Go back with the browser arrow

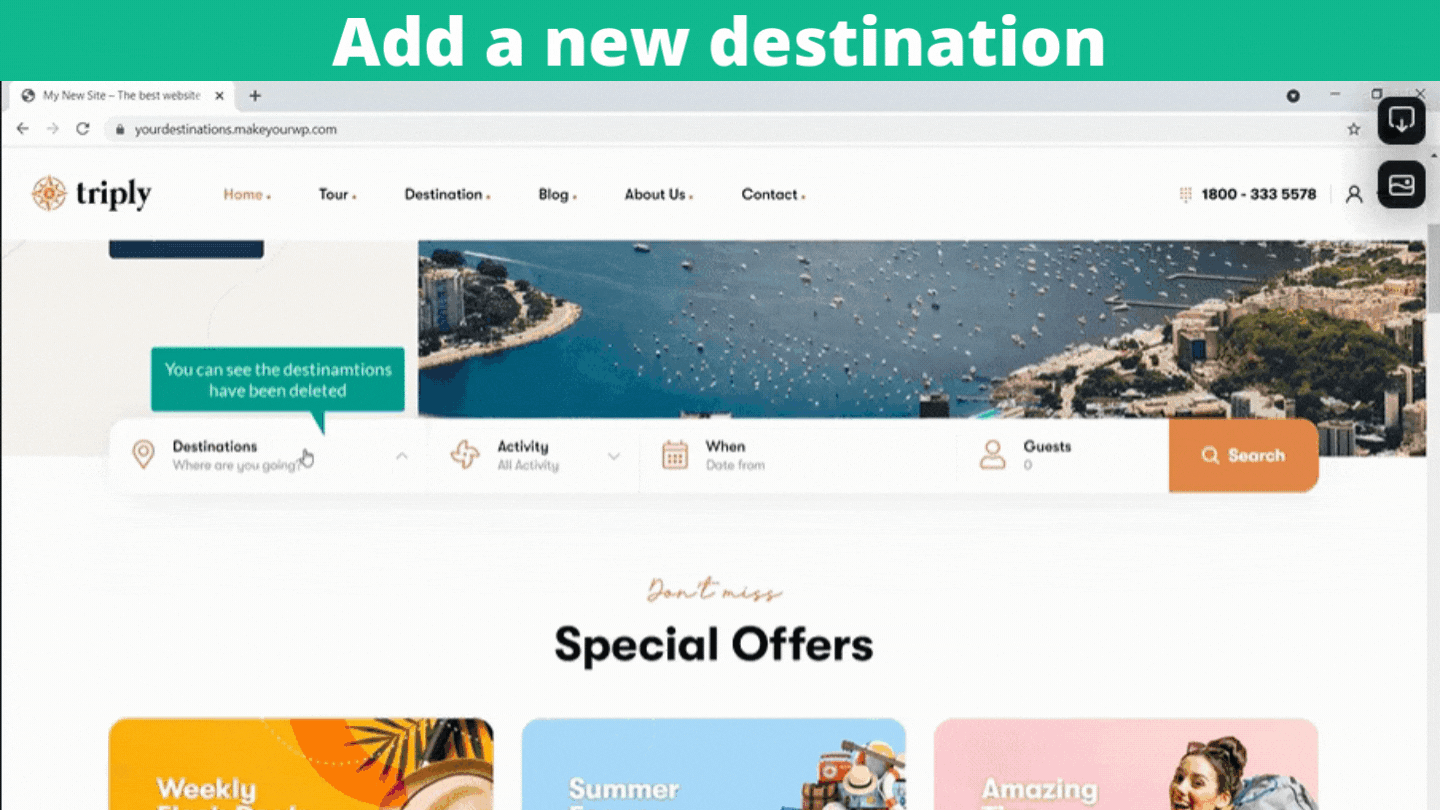[x=23, y=129]
